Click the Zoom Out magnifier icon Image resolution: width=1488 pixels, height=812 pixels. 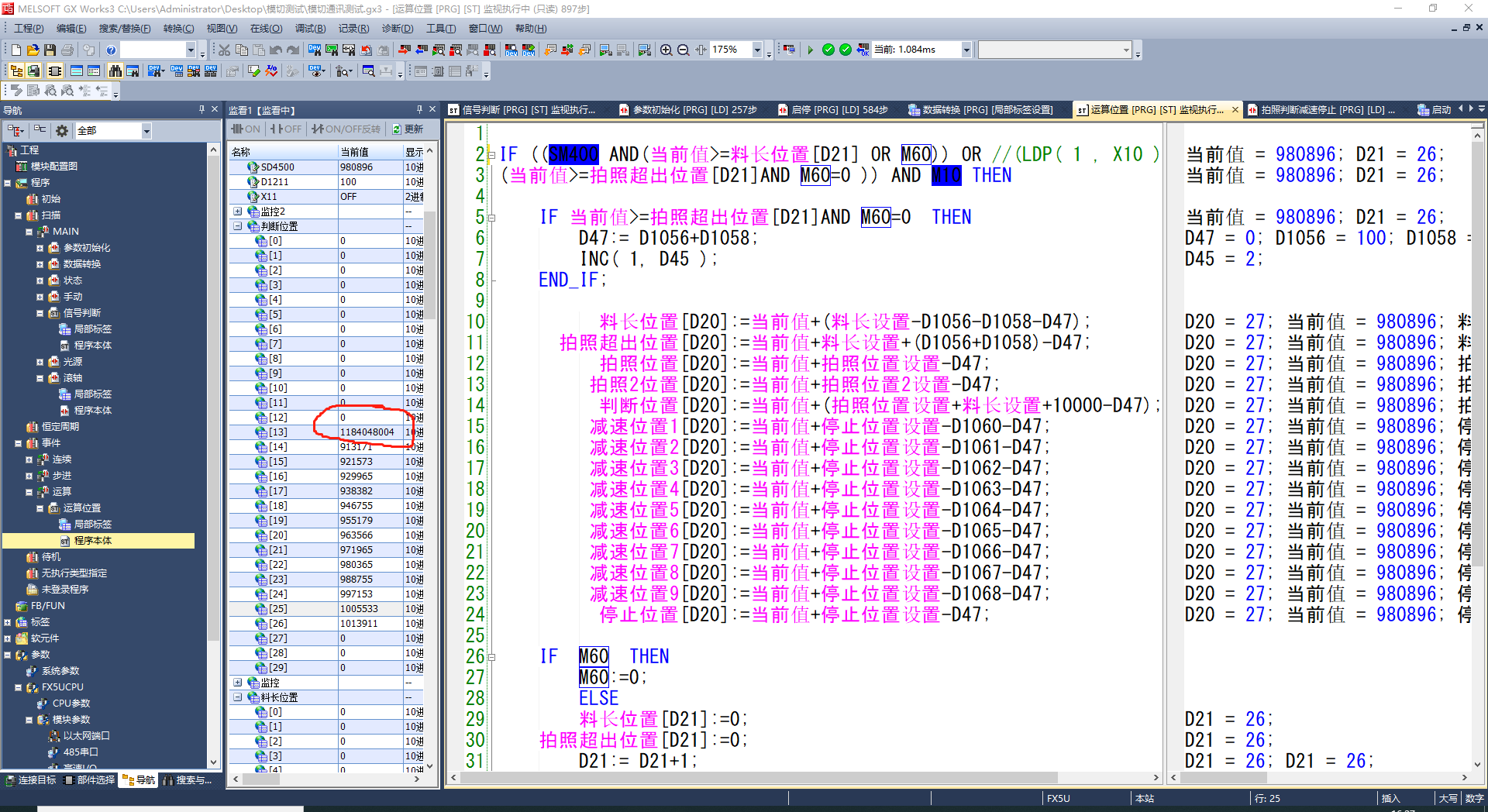pos(683,50)
